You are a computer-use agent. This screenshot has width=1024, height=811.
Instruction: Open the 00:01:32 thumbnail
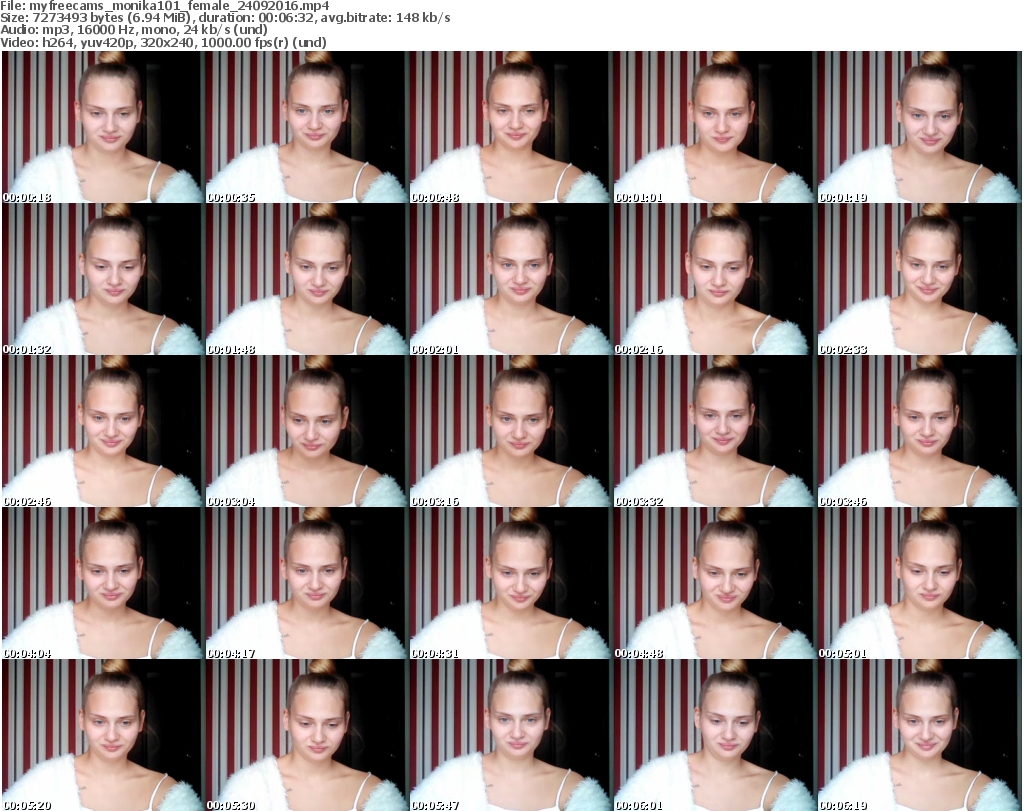click(102, 279)
